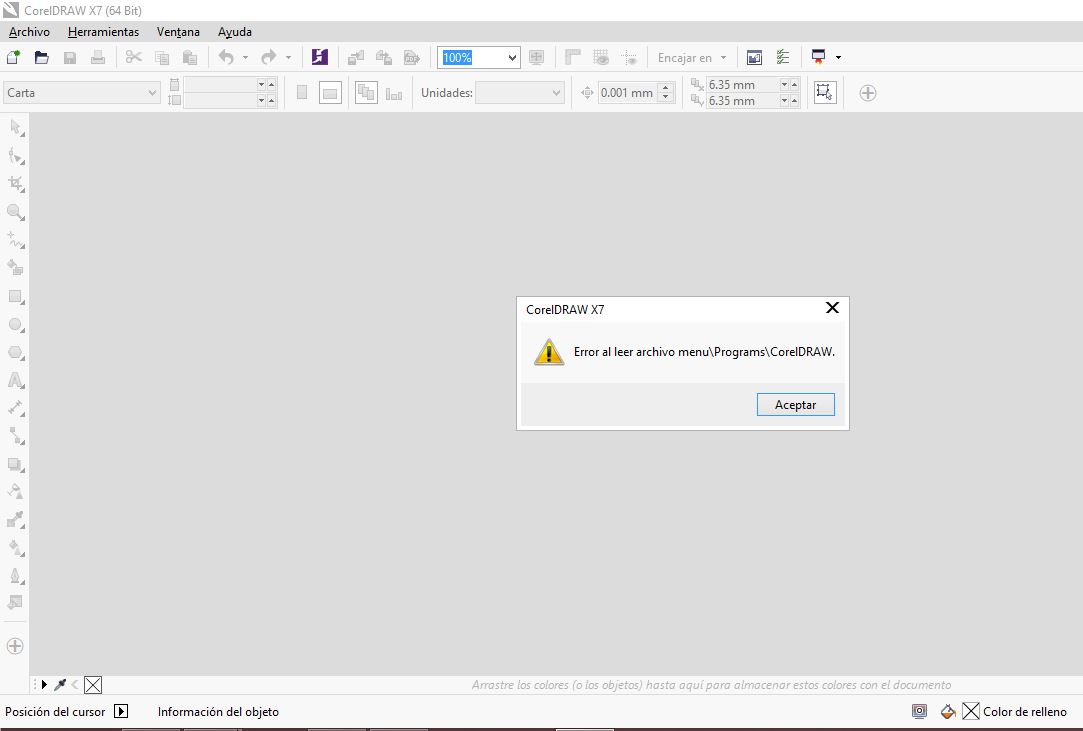
Task: Open the Archivo menu
Action: [x=29, y=32]
